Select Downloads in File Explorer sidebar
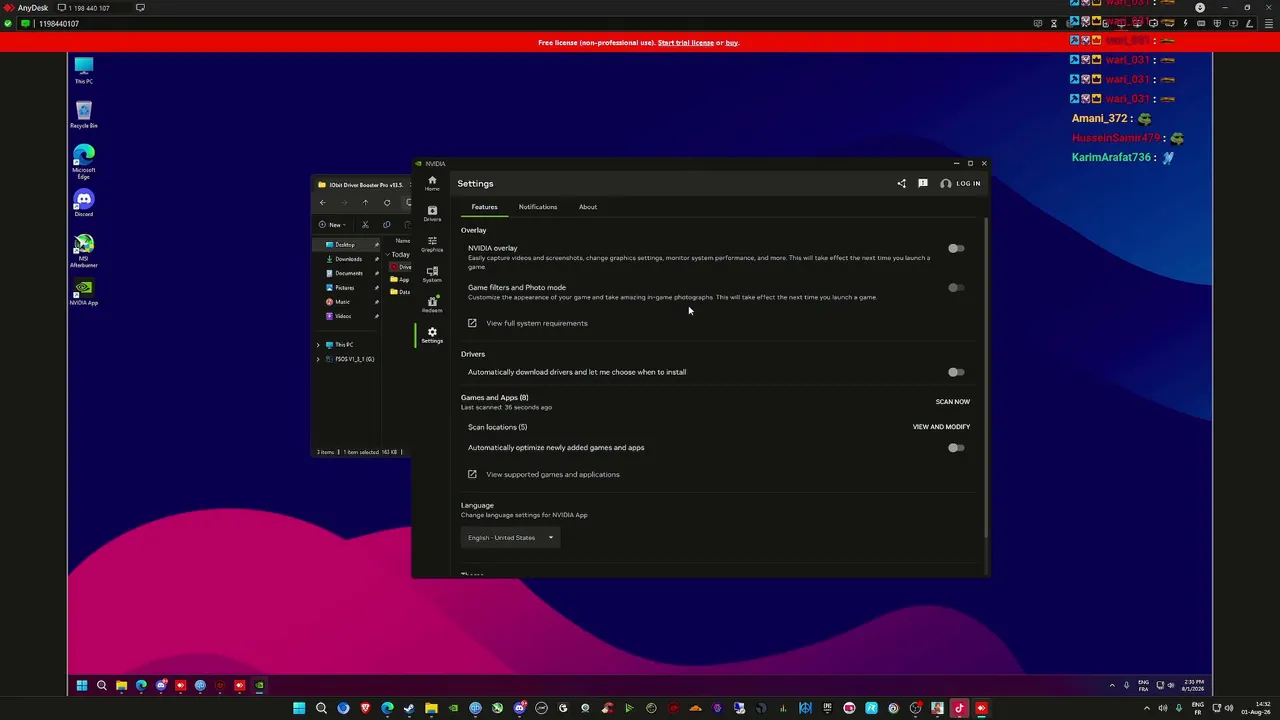Viewport: 1280px width, 720px height. pos(348,259)
